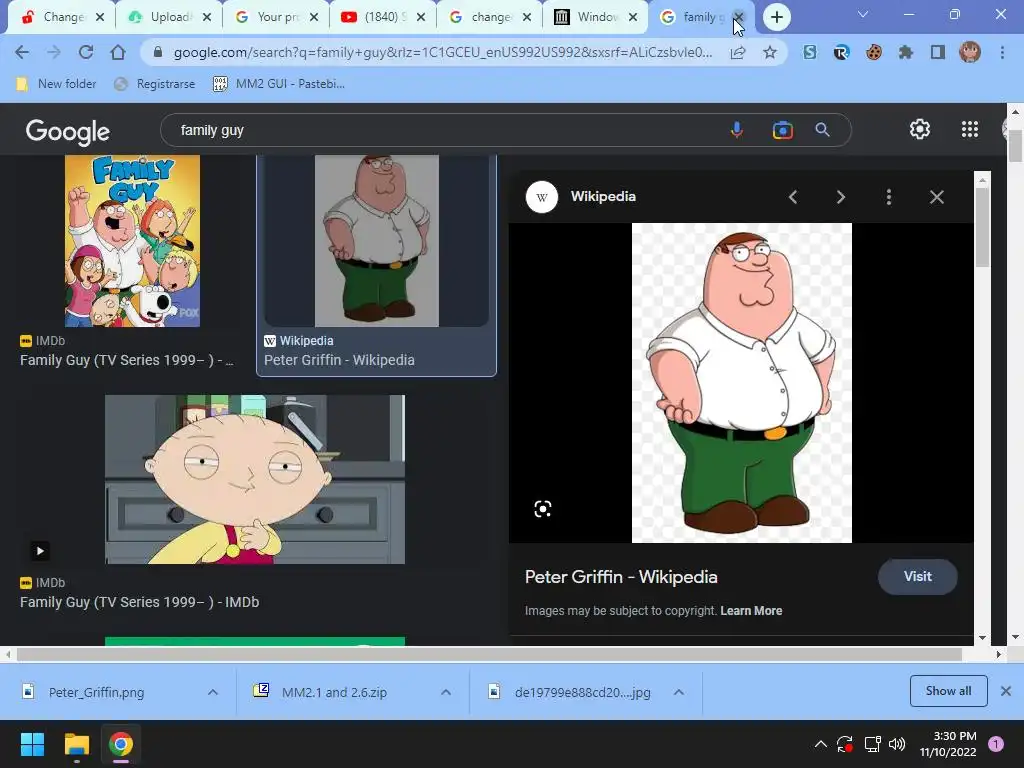The height and width of the screenshot is (768, 1024).
Task: Open the Extensions puzzle piece menu
Action: tap(906, 52)
